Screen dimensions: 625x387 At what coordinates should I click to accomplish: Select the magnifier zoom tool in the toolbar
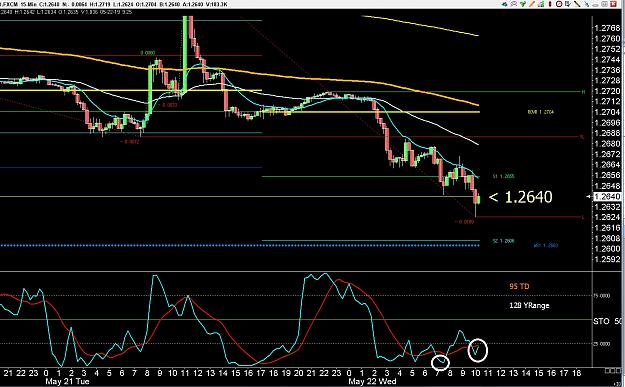(514, 4)
